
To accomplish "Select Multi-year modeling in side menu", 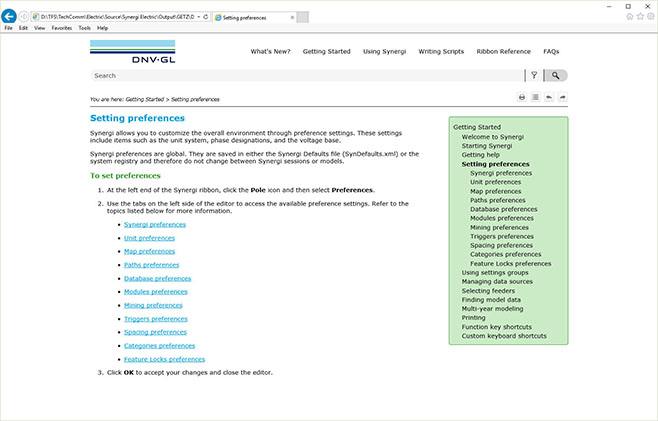I will click(x=492, y=309).
